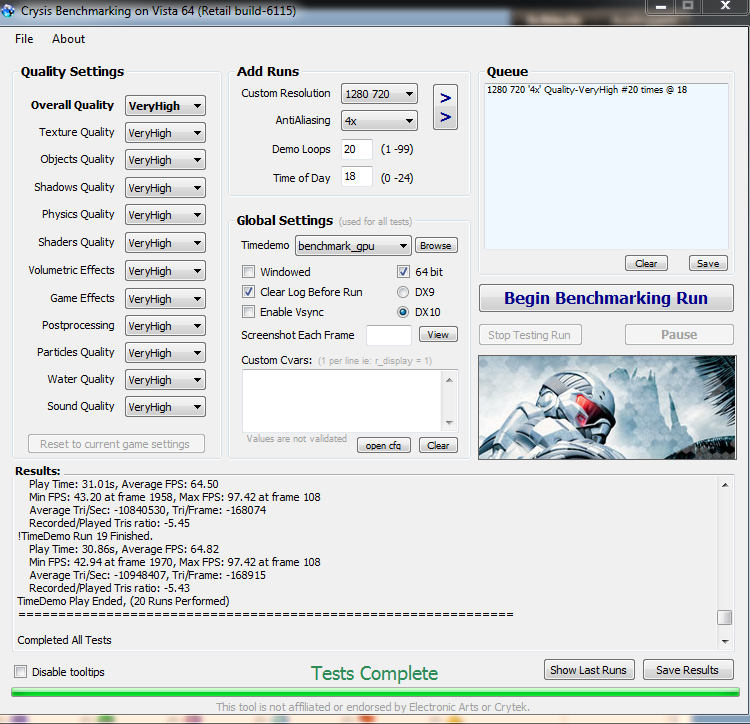
Task: Open Sound Quality dropdown
Action: pyautogui.click(x=165, y=407)
